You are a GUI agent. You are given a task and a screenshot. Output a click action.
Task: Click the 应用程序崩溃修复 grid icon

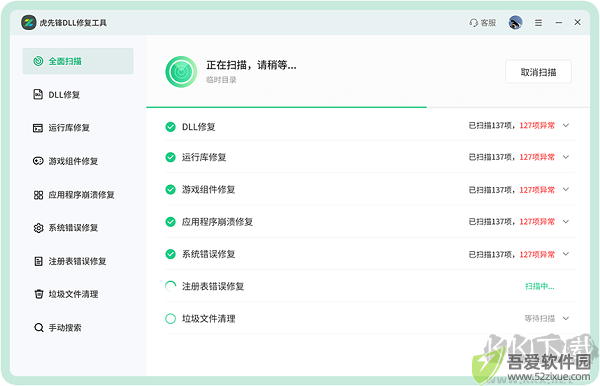point(38,195)
